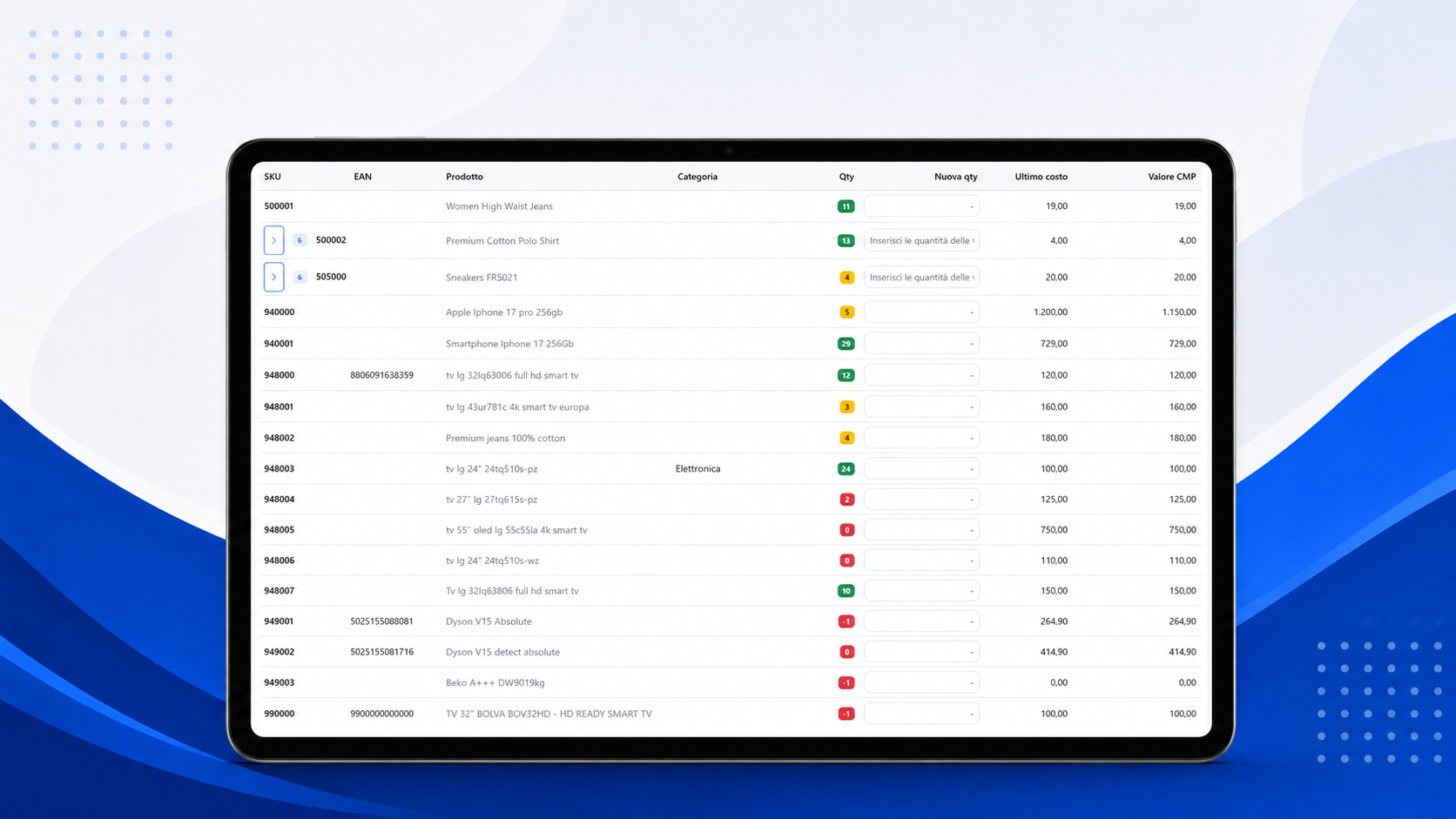The width and height of the screenshot is (1456, 819).
Task: Click variant count badge beside SKU 500002
Action: pos(300,240)
